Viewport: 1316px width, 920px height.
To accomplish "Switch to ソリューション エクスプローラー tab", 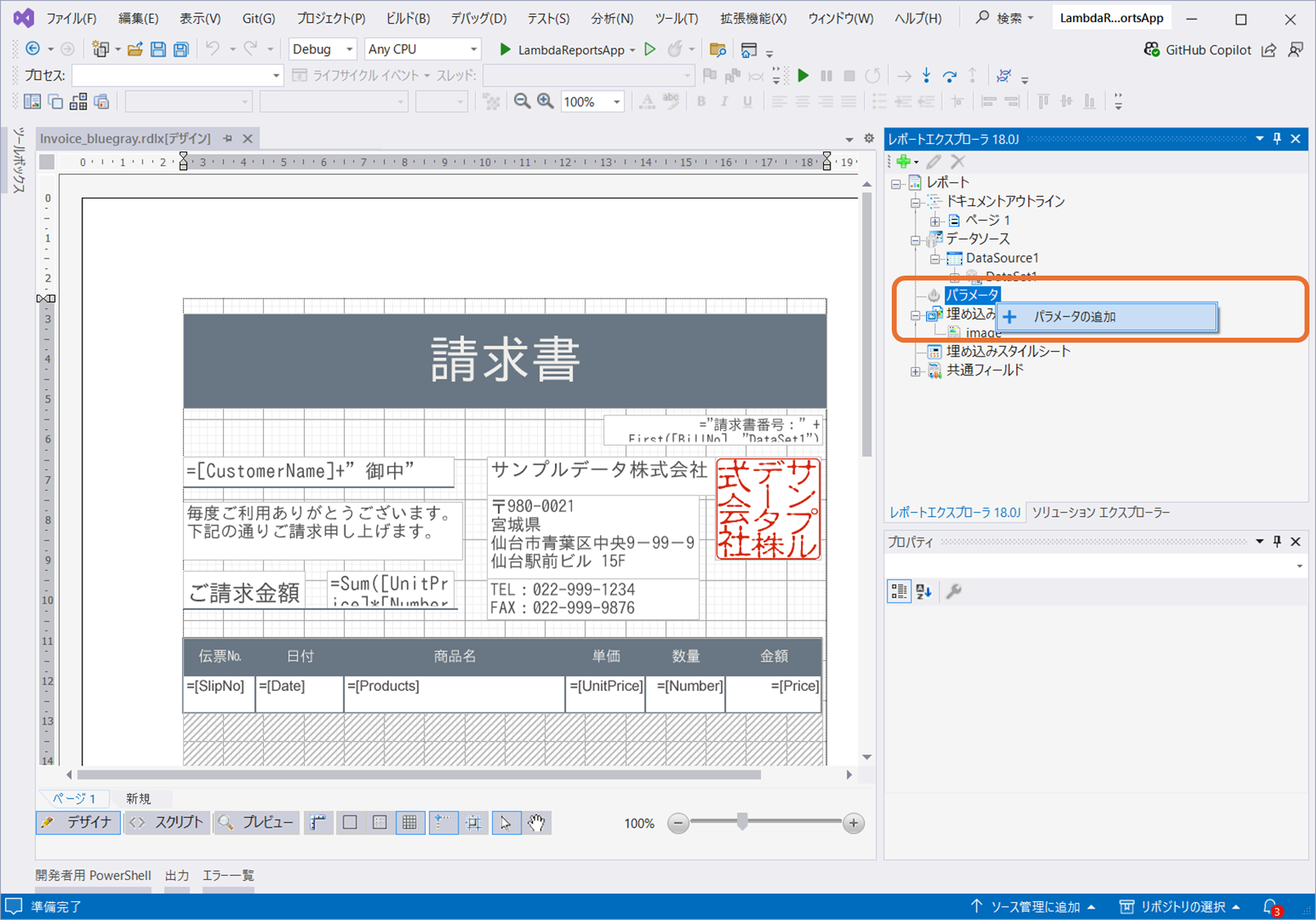I will [x=1101, y=513].
